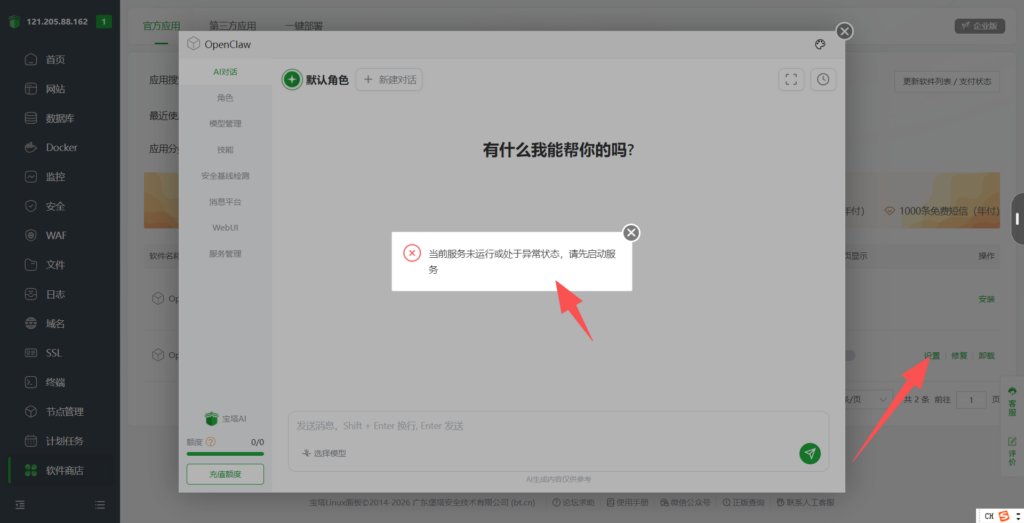Close the OpenClaw dialog window
The height and width of the screenshot is (523, 1024).
coord(844,31)
